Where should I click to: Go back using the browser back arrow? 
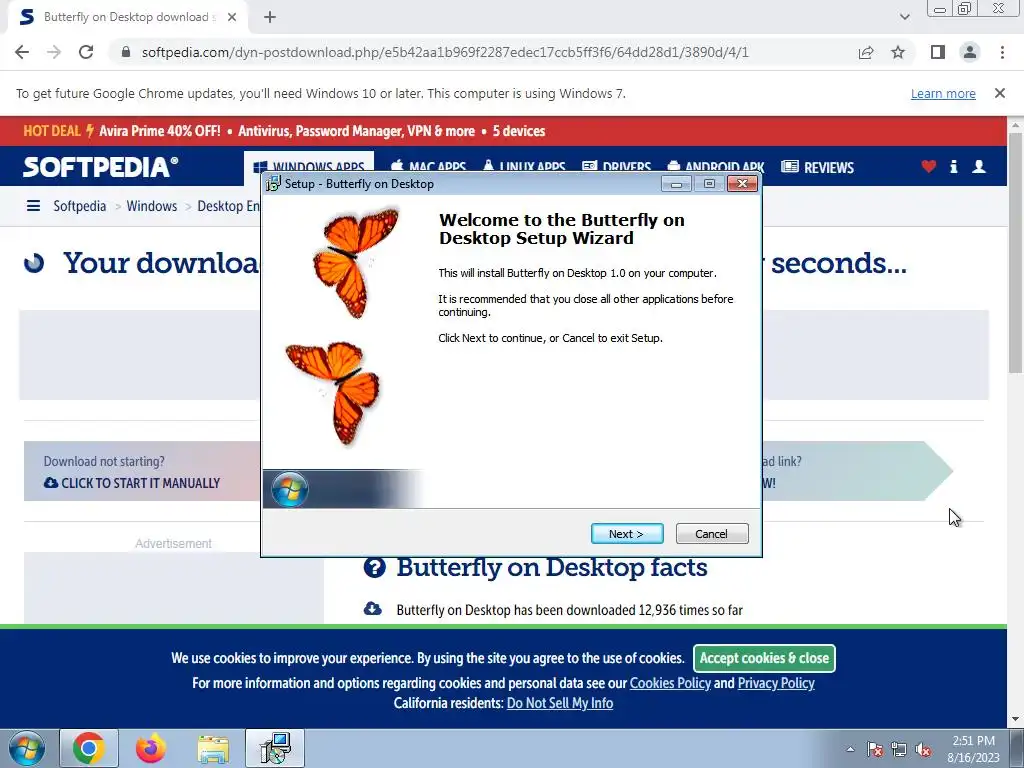click(x=22, y=52)
